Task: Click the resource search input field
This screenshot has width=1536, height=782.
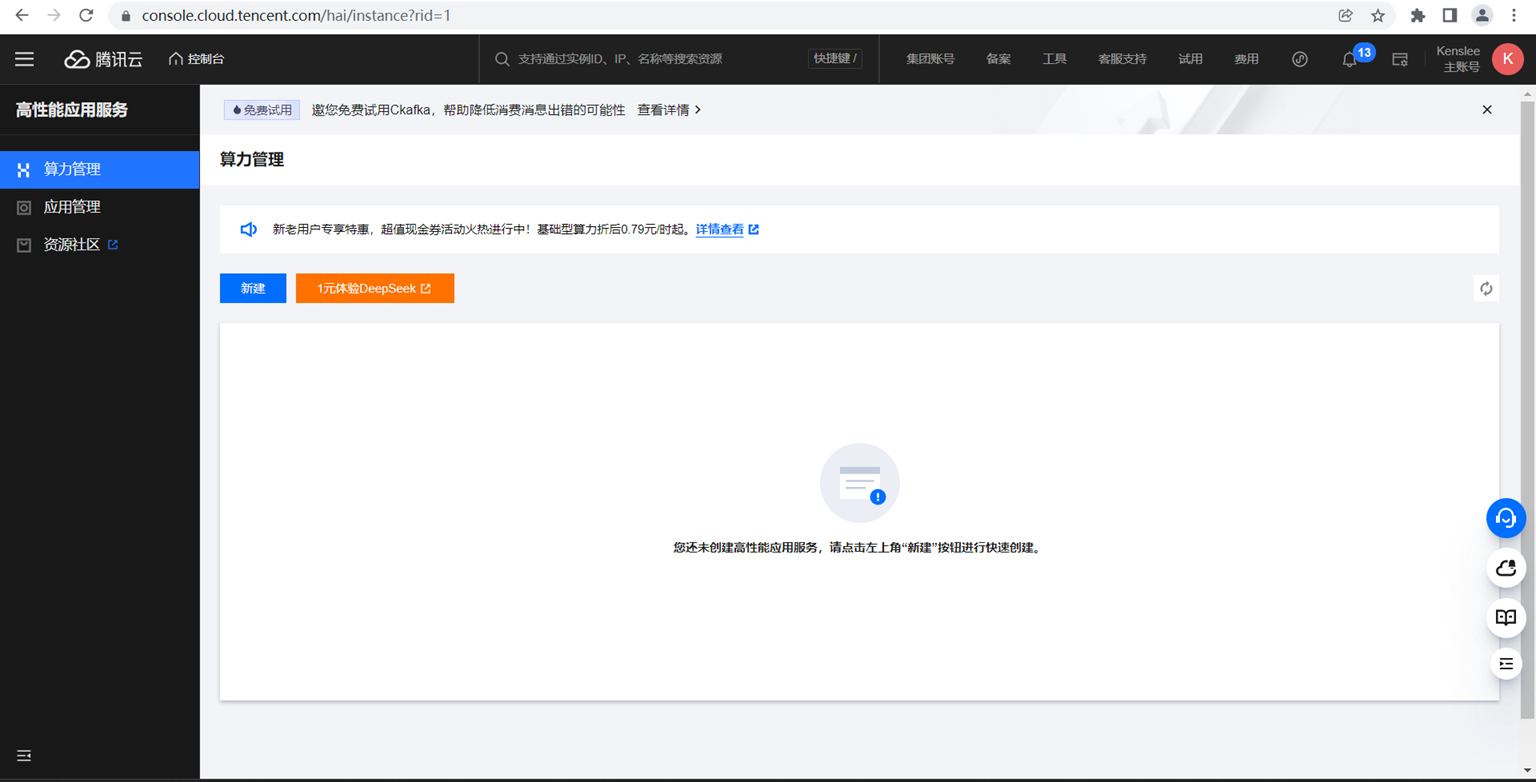Action: pos(650,59)
